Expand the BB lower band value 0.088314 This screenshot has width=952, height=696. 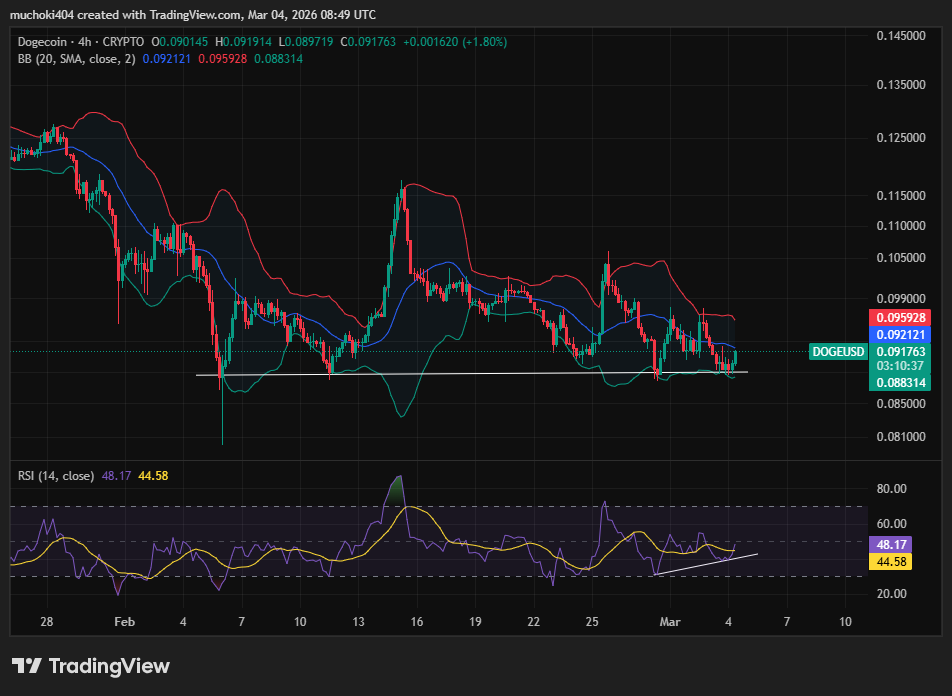pyautogui.click(x=277, y=60)
